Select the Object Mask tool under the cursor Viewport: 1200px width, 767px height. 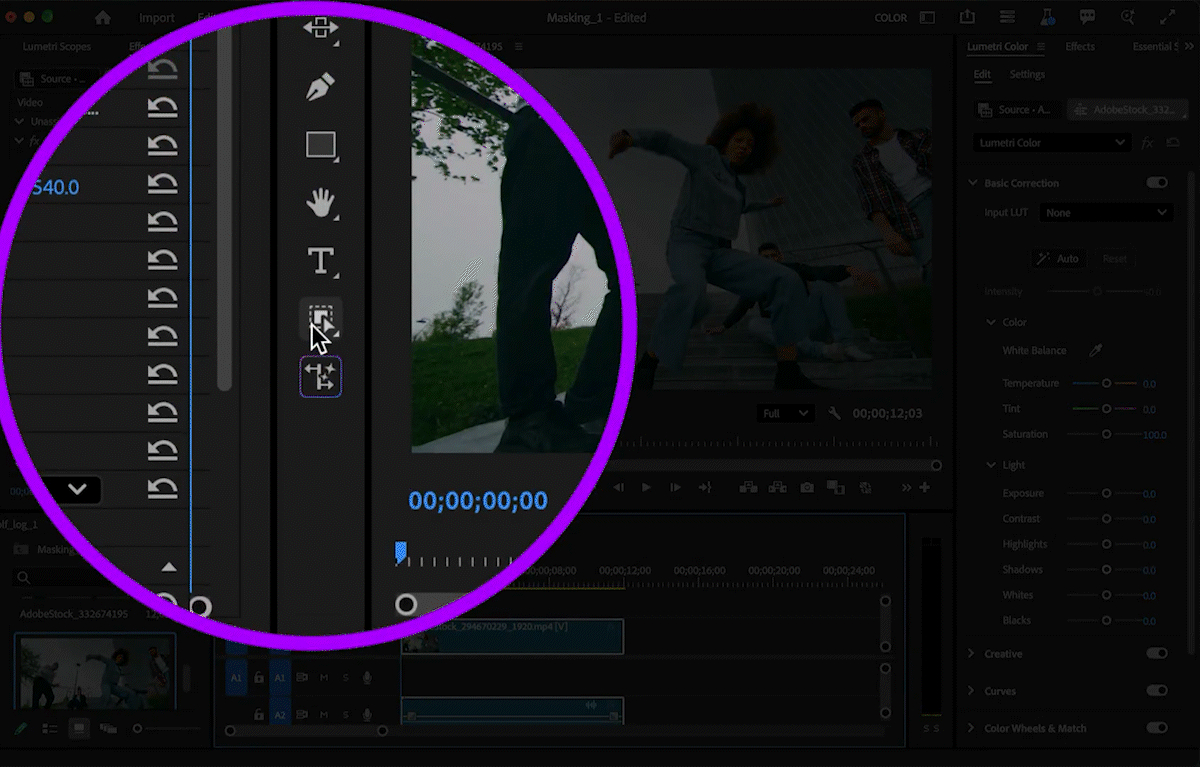[320, 320]
